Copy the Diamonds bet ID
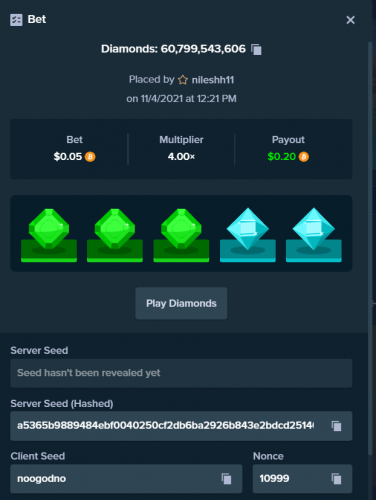 pyautogui.click(x=256, y=49)
